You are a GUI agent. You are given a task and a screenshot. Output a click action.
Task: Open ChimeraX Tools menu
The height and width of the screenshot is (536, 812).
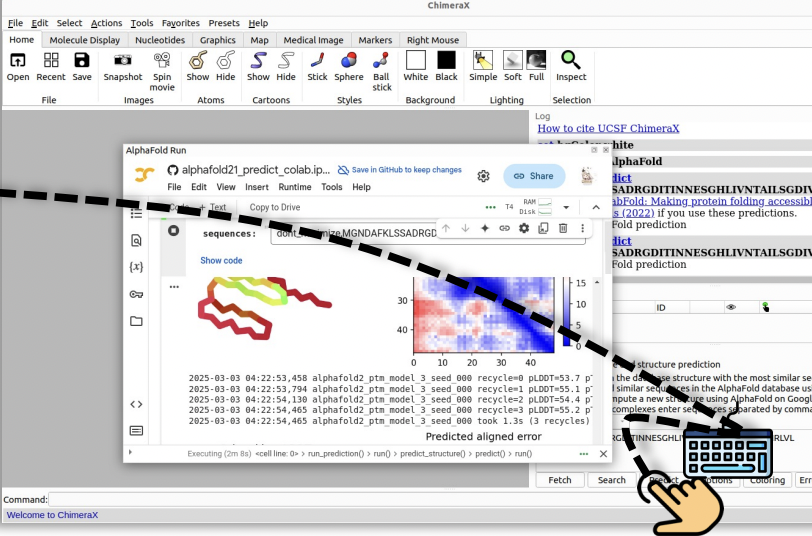[141, 23]
